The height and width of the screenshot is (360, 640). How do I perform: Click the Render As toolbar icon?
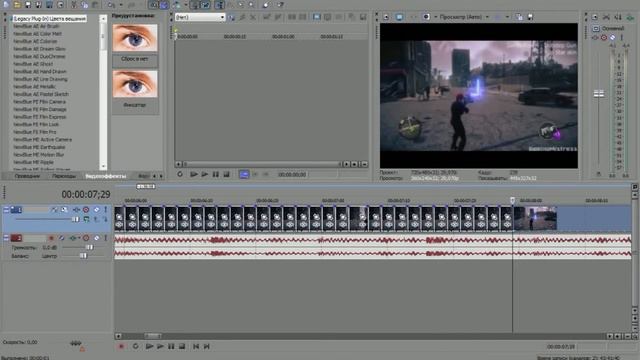click(49, 4)
